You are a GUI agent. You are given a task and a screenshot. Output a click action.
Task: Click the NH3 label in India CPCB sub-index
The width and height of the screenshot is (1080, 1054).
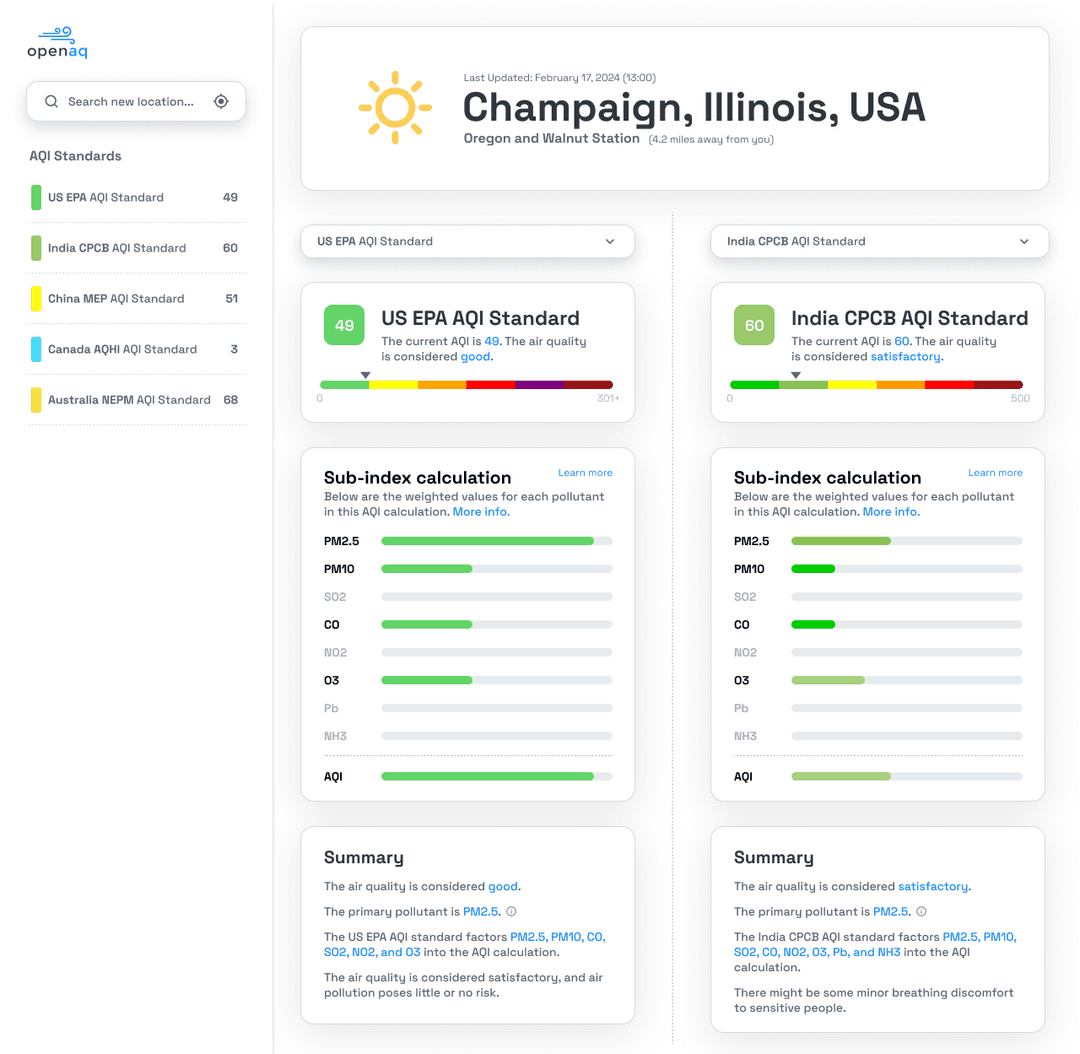coord(745,736)
